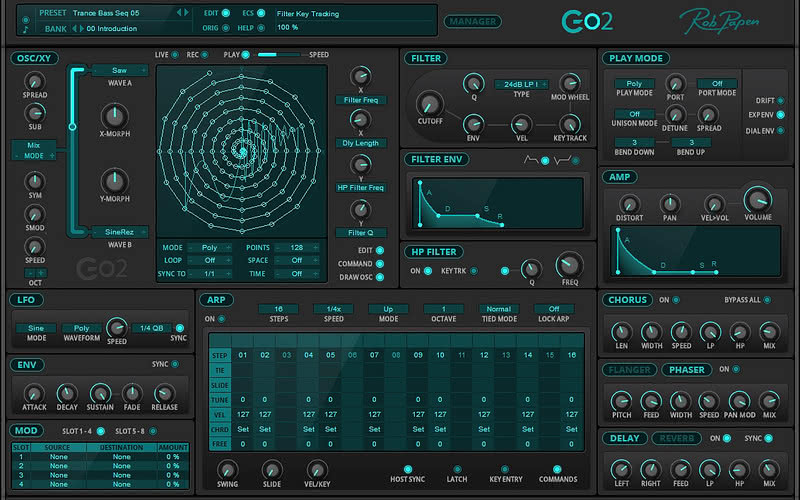Viewport: 800px width, 500px height.
Task: Click the arpeggiator SWING knob
Action: click(x=228, y=469)
